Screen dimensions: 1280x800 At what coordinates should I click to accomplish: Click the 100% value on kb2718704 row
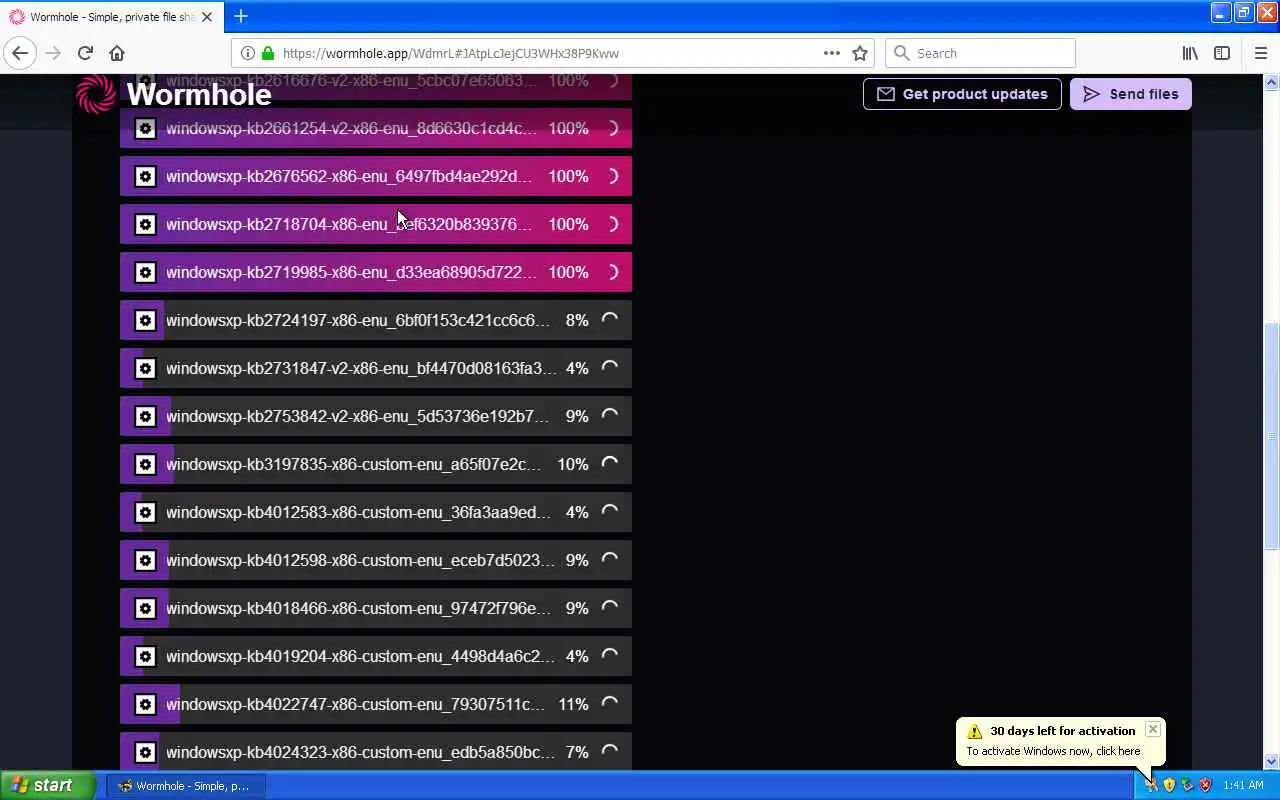(x=568, y=224)
